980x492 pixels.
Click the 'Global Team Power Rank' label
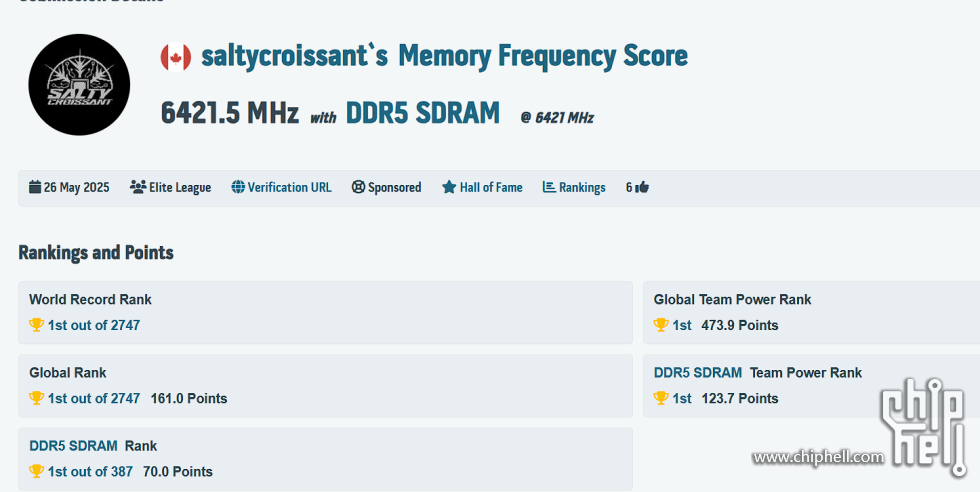pyautogui.click(x=732, y=299)
